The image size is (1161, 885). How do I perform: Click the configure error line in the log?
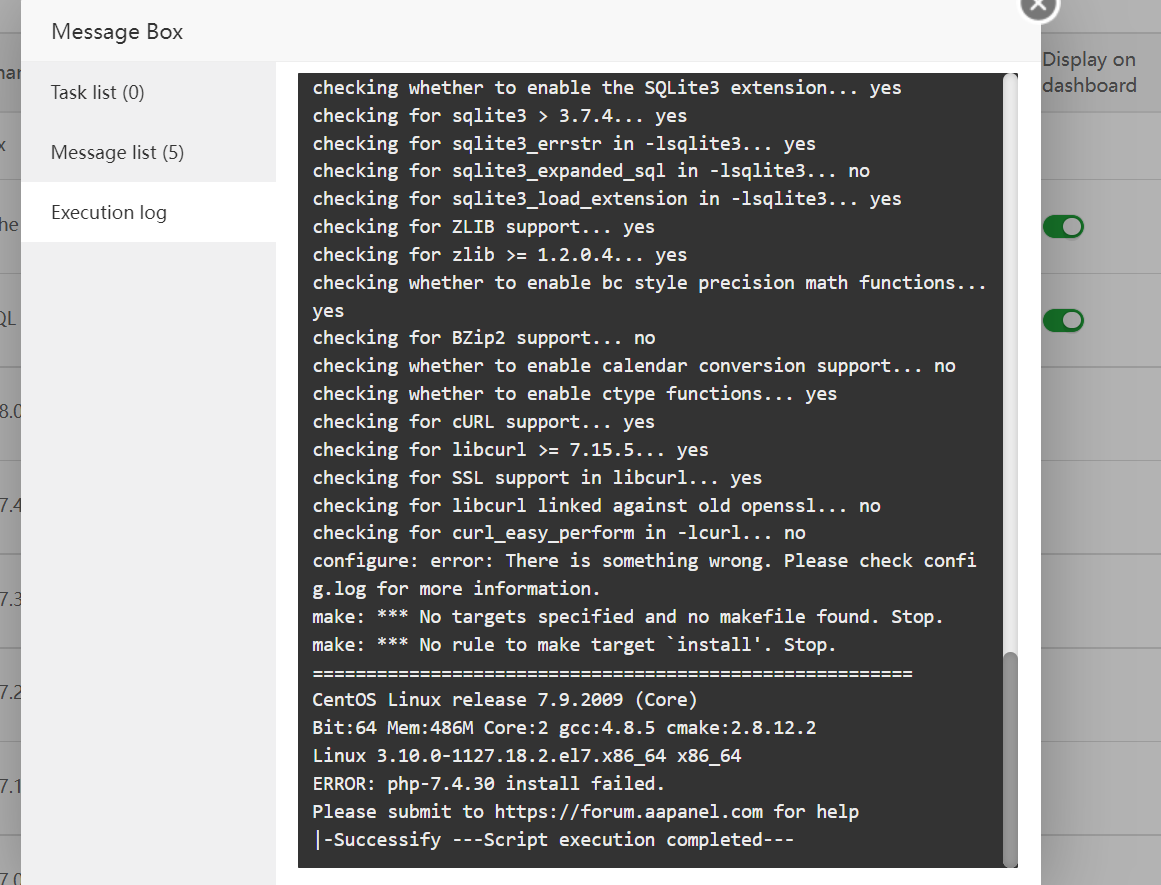tap(644, 561)
